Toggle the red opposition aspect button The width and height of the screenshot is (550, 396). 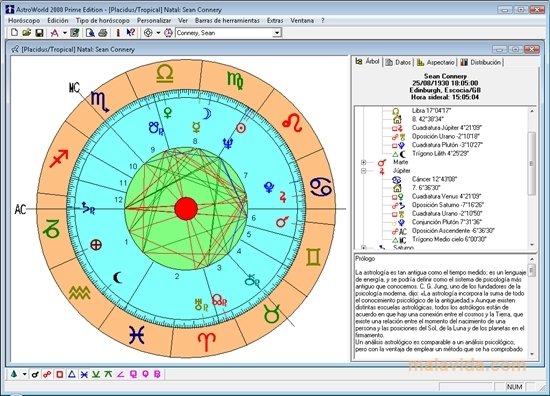47,374
